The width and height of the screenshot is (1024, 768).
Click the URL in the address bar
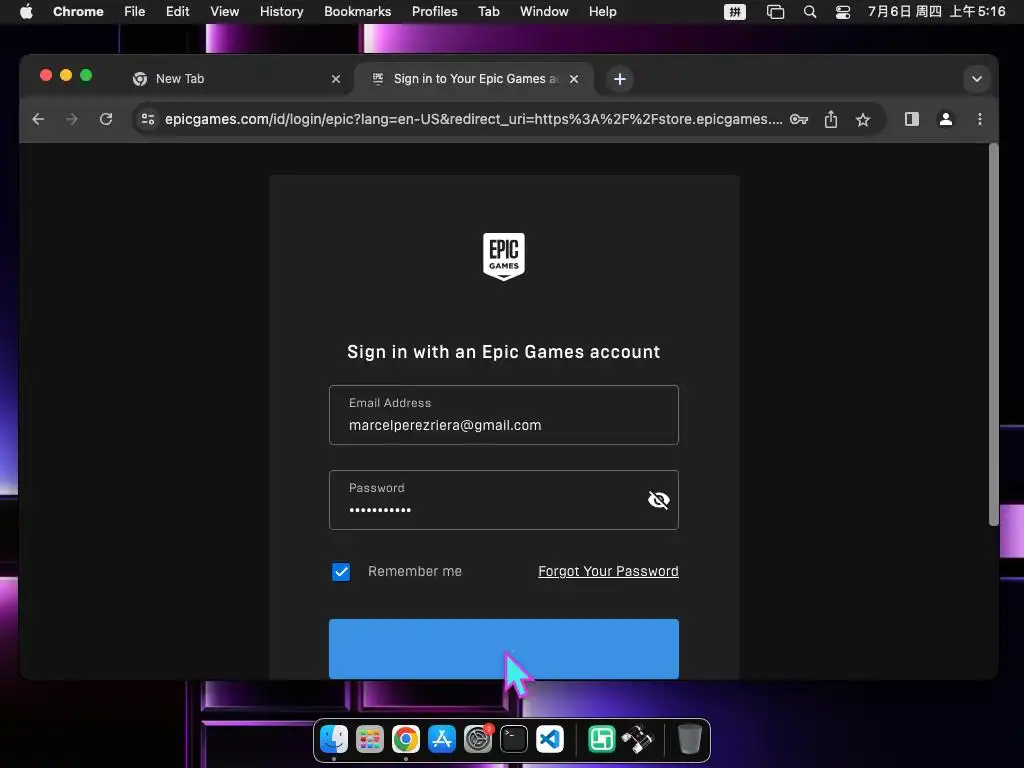[x=473, y=119]
